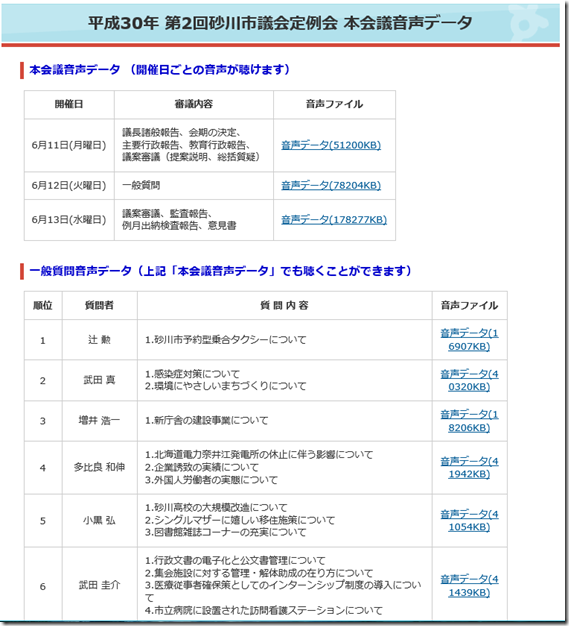Open the June 11 audio file link (51200KB)
Viewport: 569px width, 626px height.
[x=331, y=145]
